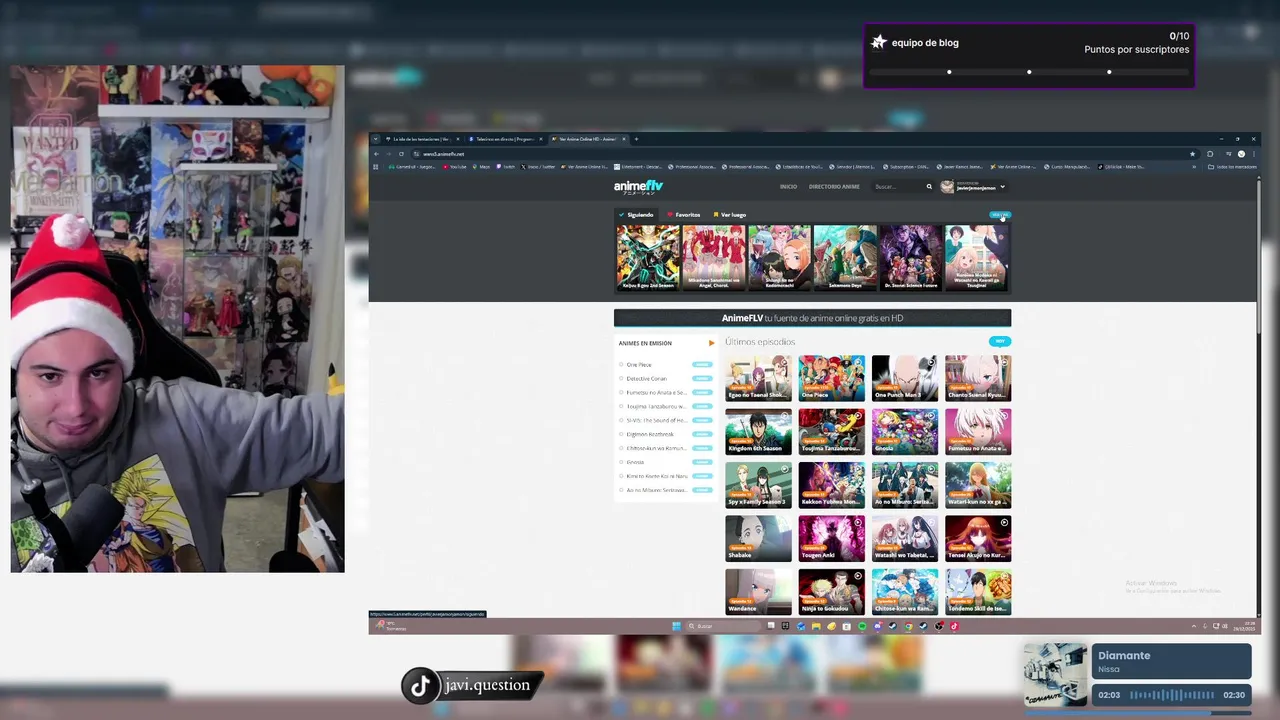Open the DIRECTORIO ANIME menu link
1280x720 pixels.
pyautogui.click(x=834, y=187)
